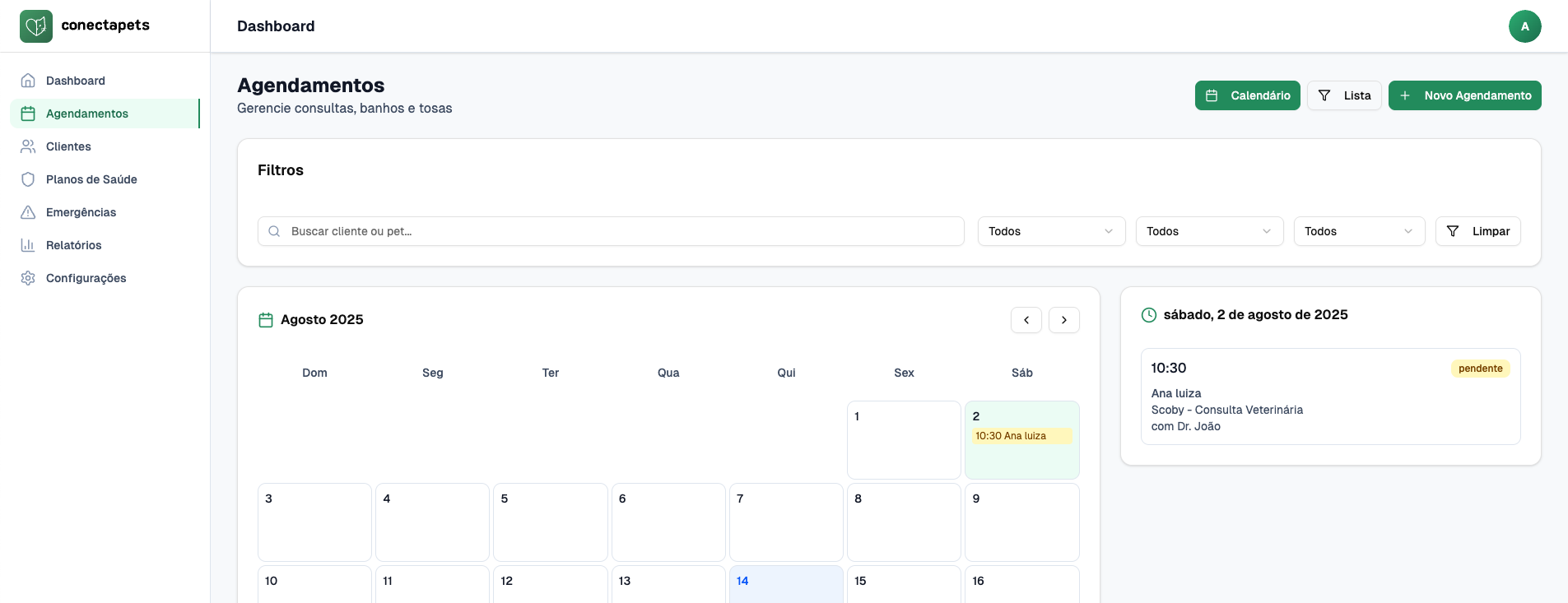Click the Novo Agendamento button
The image size is (1568, 603).
pos(1464,95)
